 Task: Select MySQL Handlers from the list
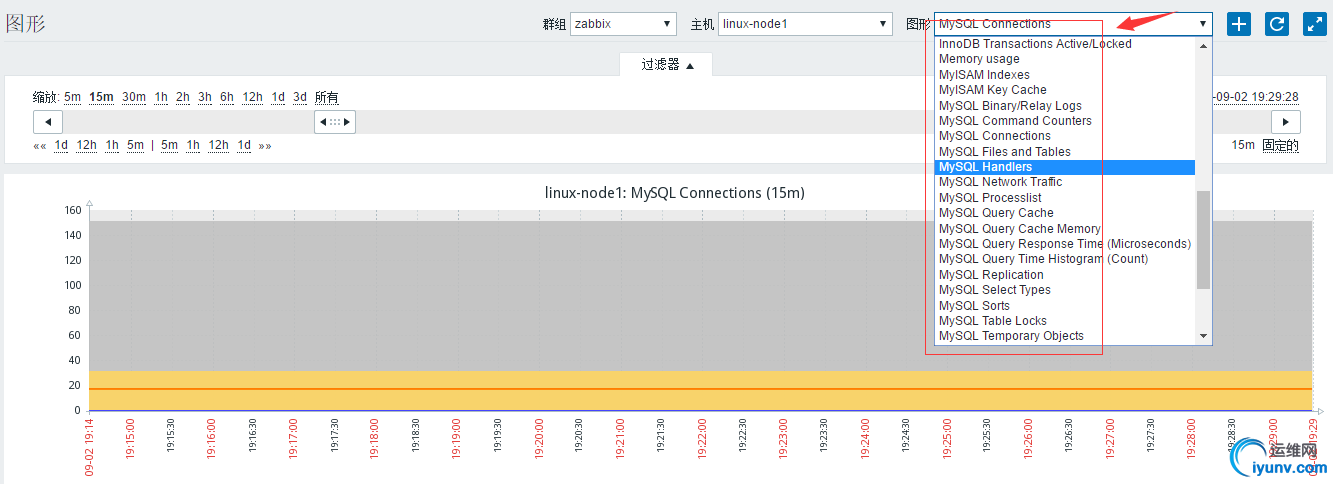pyautogui.click(x=985, y=167)
